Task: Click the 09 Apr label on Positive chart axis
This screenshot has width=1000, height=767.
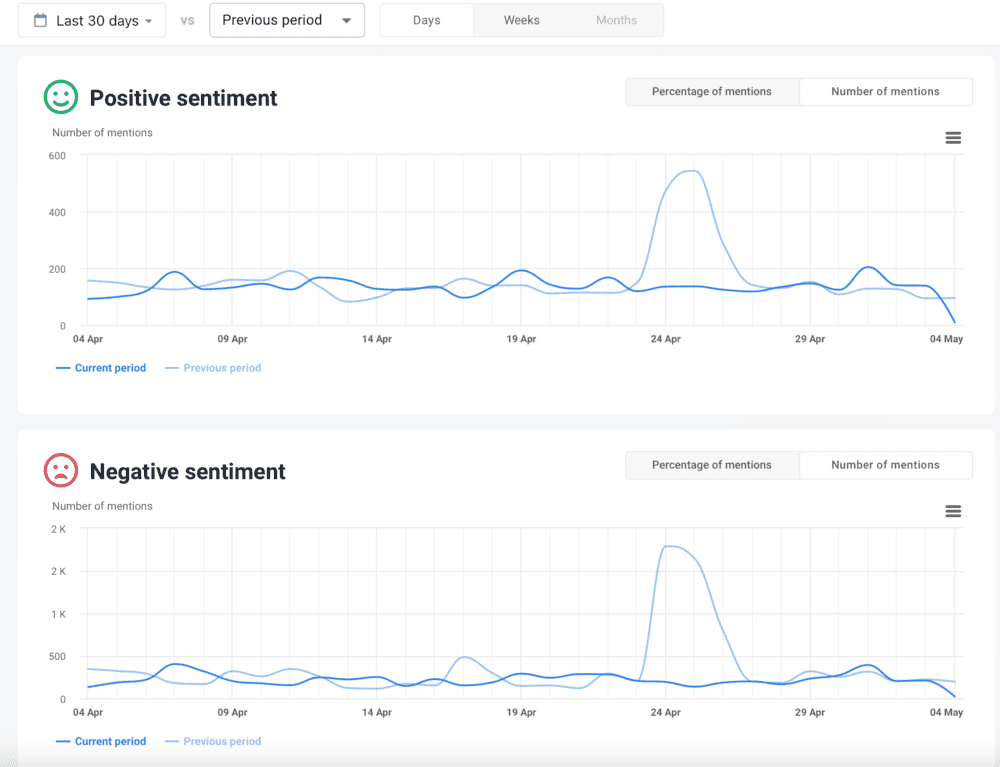Action: point(232,339)
